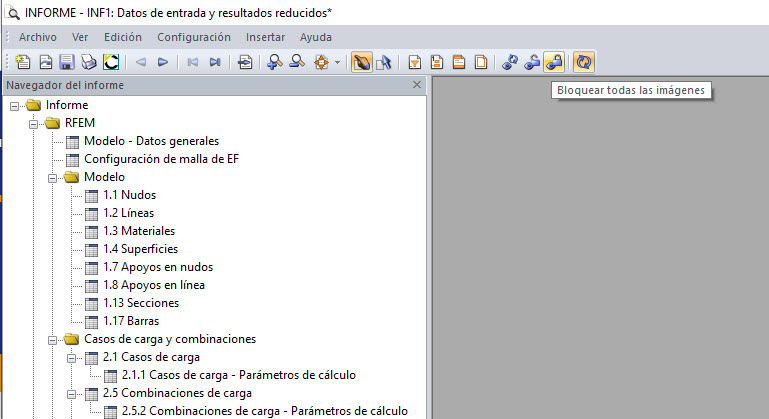Screen dimensions: 769x419
Task: Print the report using the printer icon
Action: point(89,62)
